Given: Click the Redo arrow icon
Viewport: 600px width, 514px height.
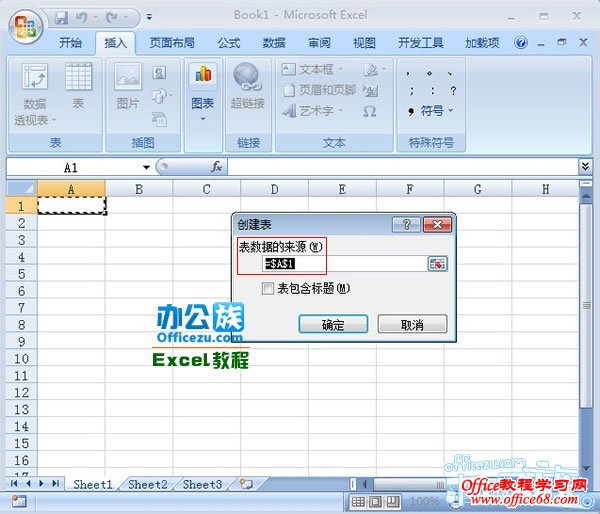Looking at the screenshot, I should [111, 18].
